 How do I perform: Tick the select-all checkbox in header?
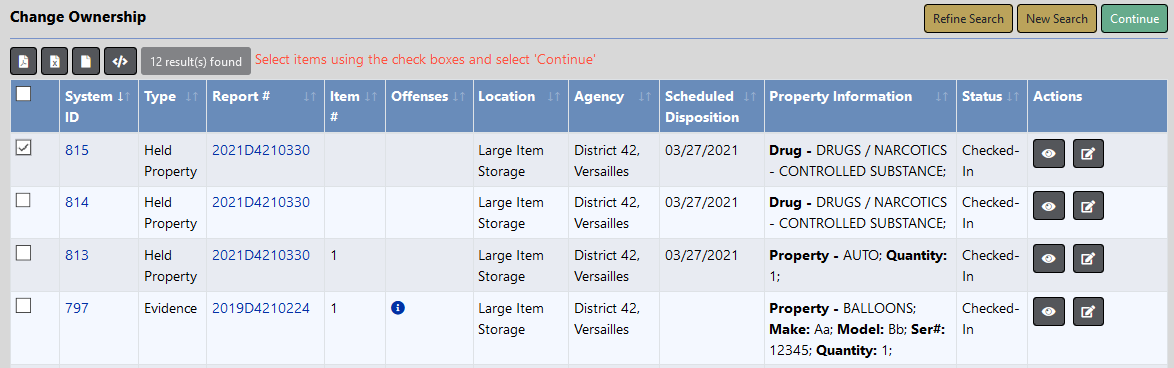[x=23, y=93]
